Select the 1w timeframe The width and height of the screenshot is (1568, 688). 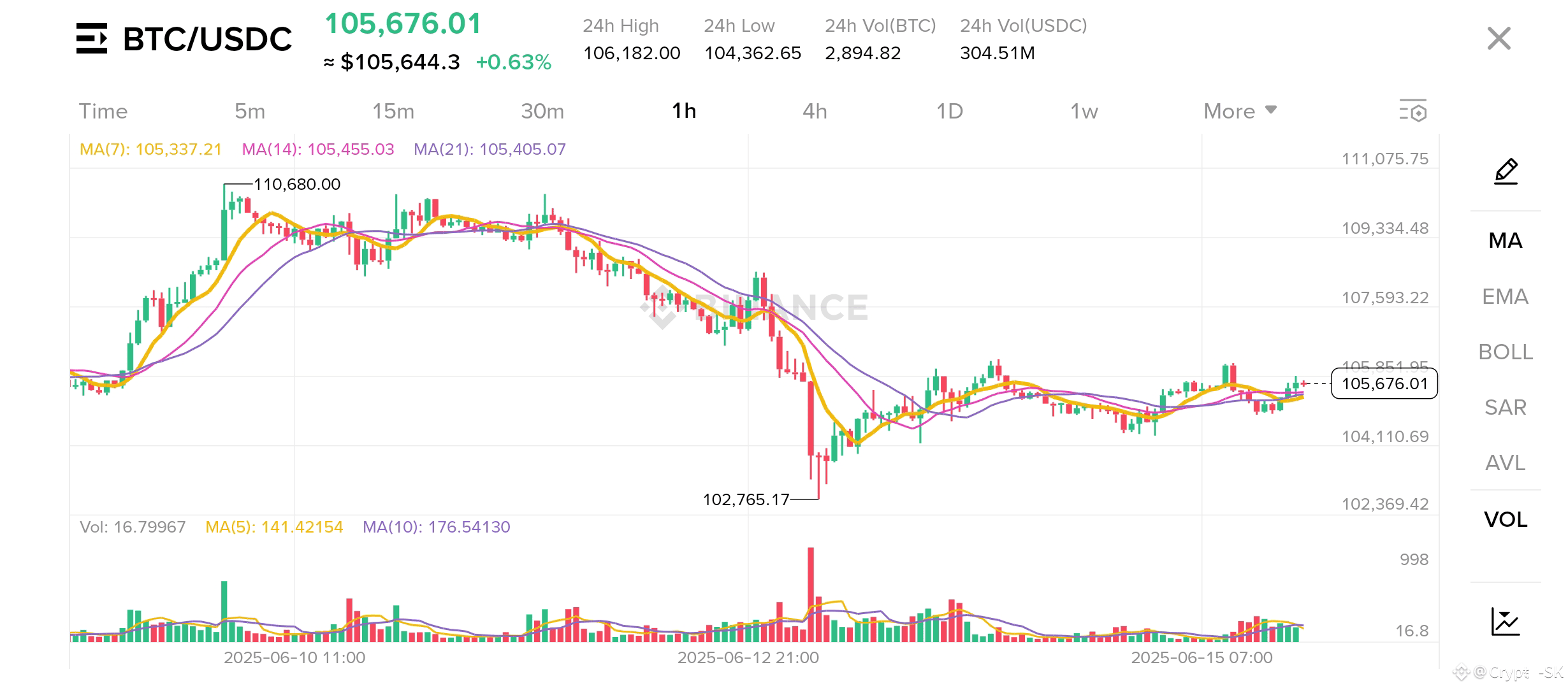1084,111
